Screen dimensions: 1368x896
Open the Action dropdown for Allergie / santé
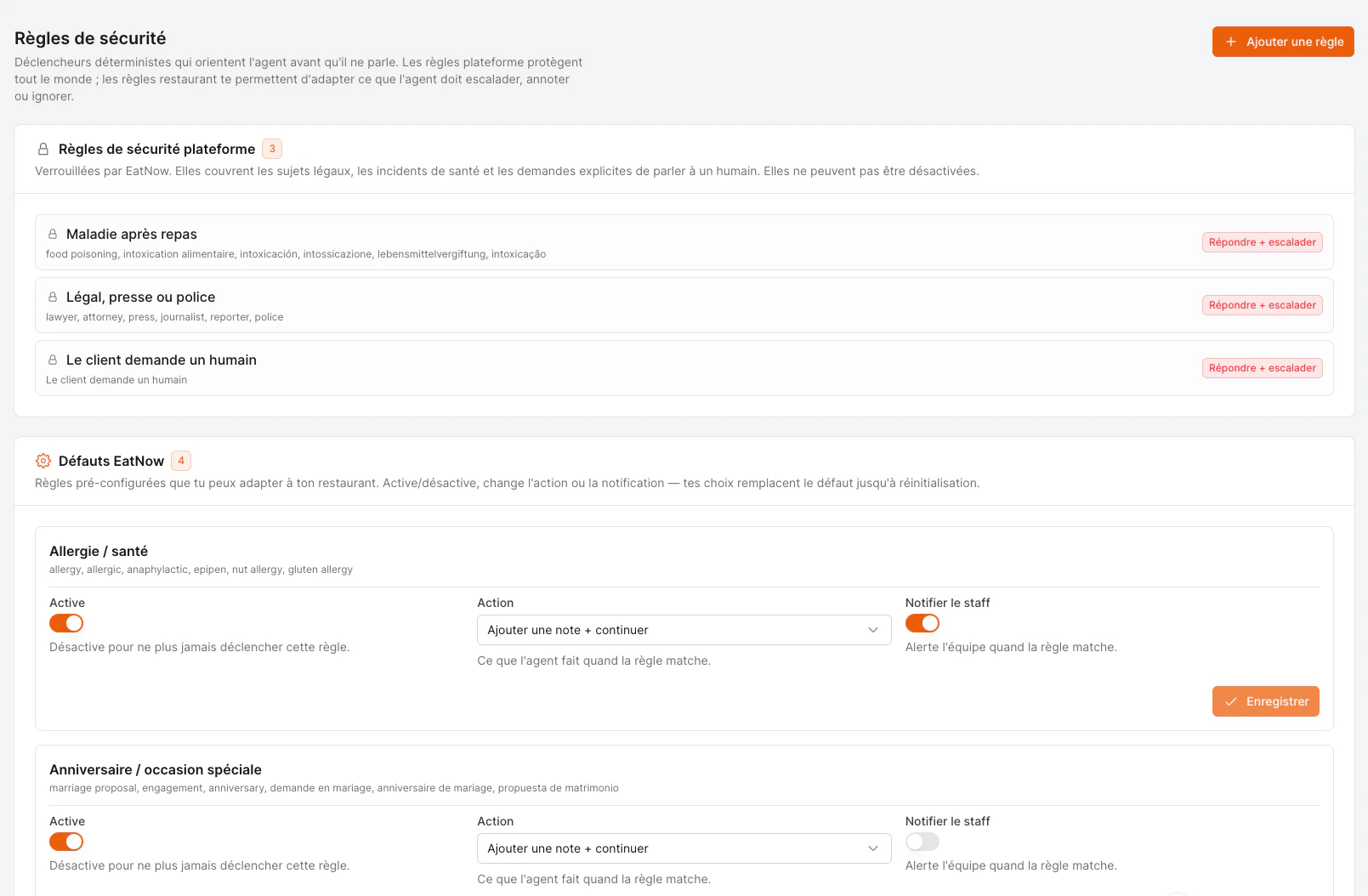pos(684,630)
